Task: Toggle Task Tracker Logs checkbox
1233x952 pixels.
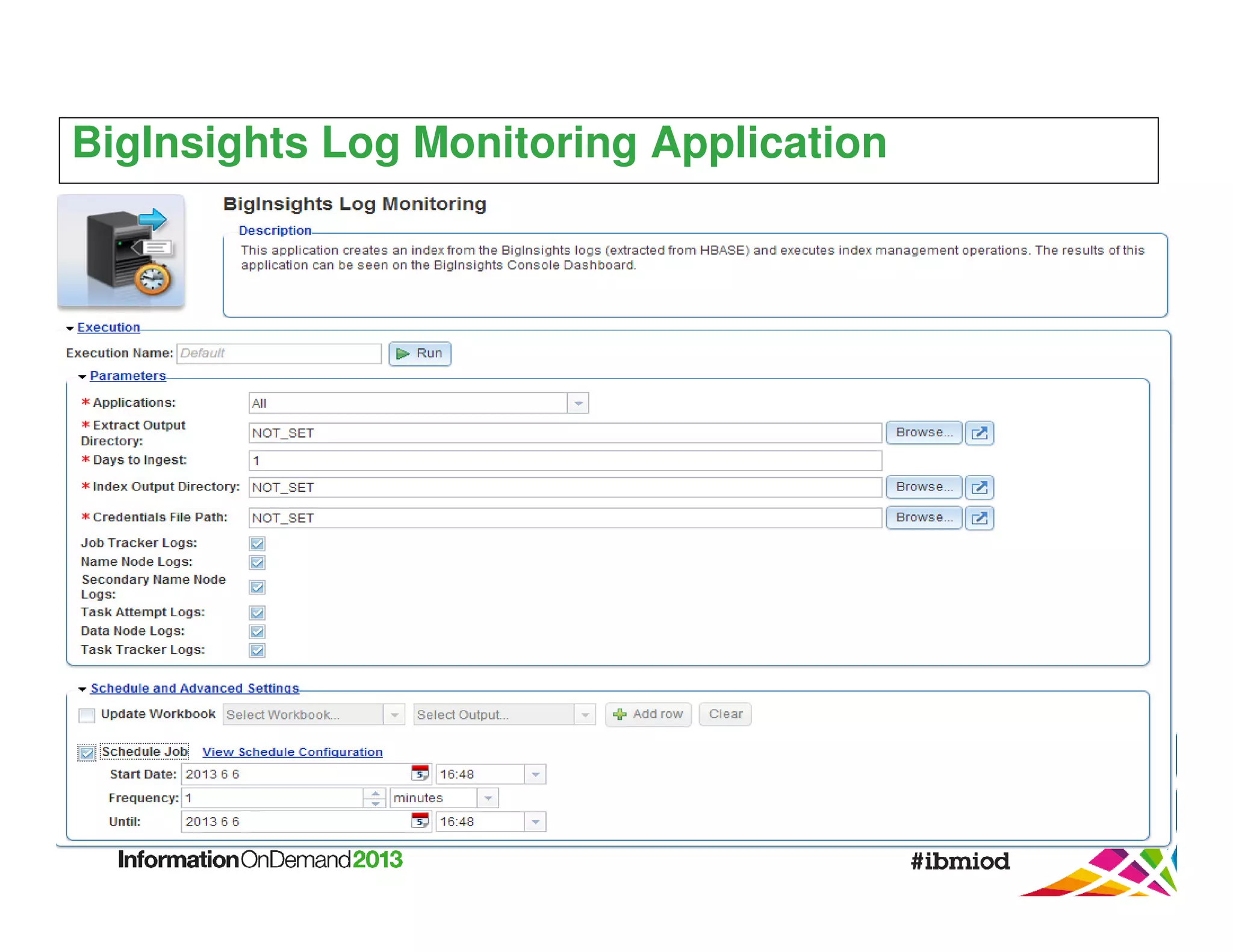Action: point(257,650)
